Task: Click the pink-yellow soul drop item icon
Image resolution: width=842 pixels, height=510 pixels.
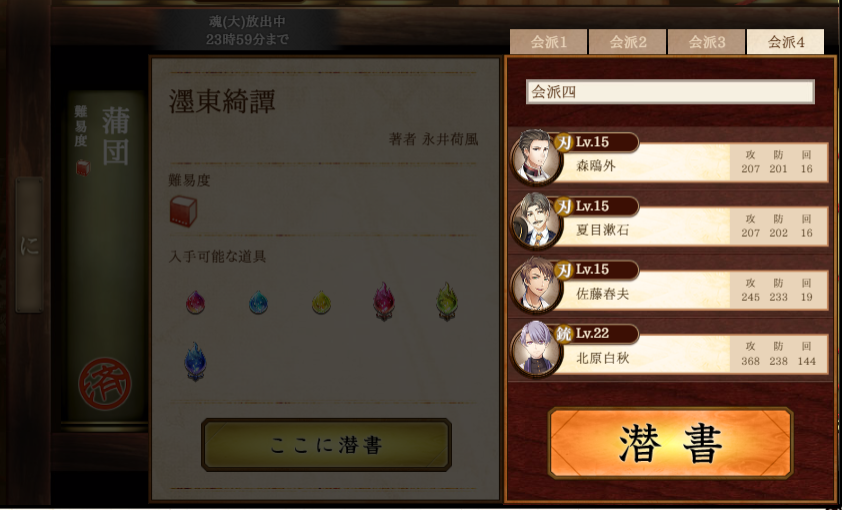Action: (195, 302)
